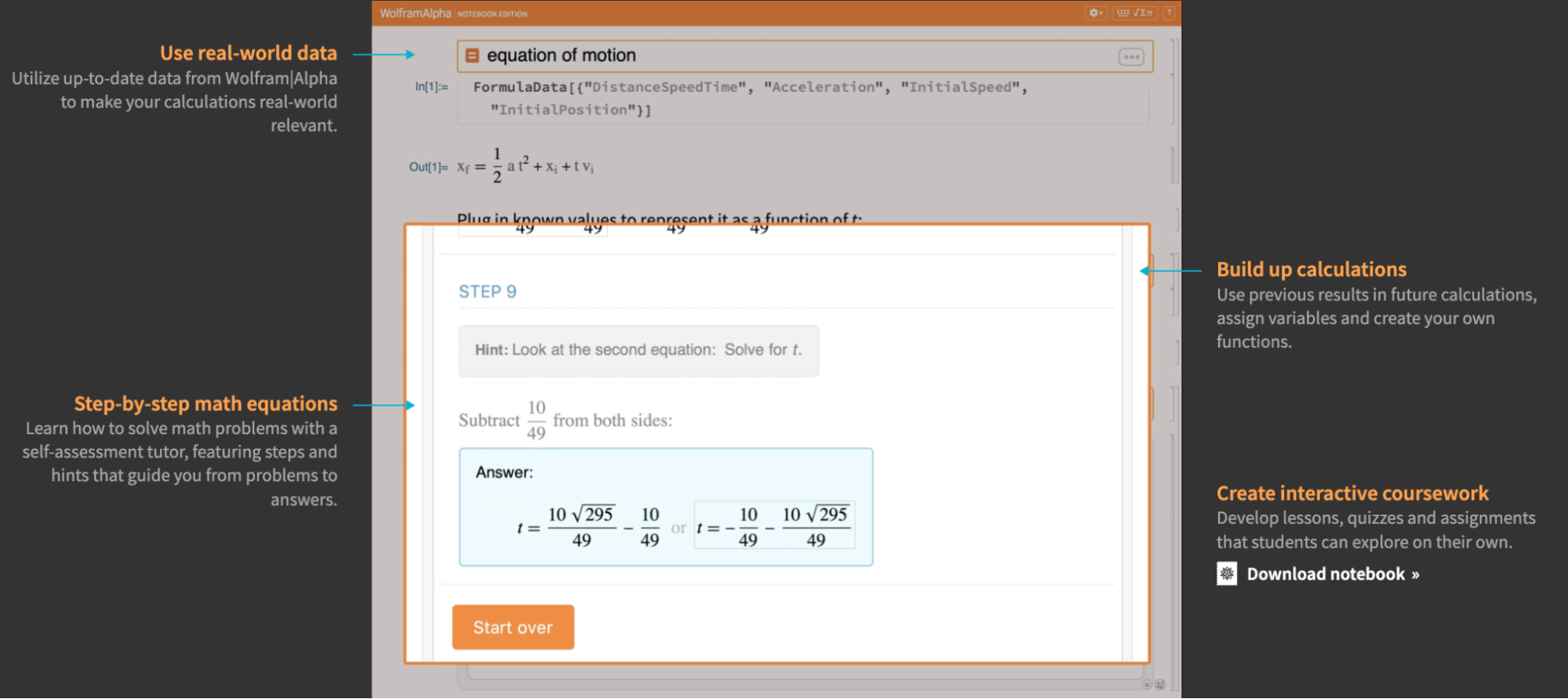Open the help question mark button

click(1169, 13)
